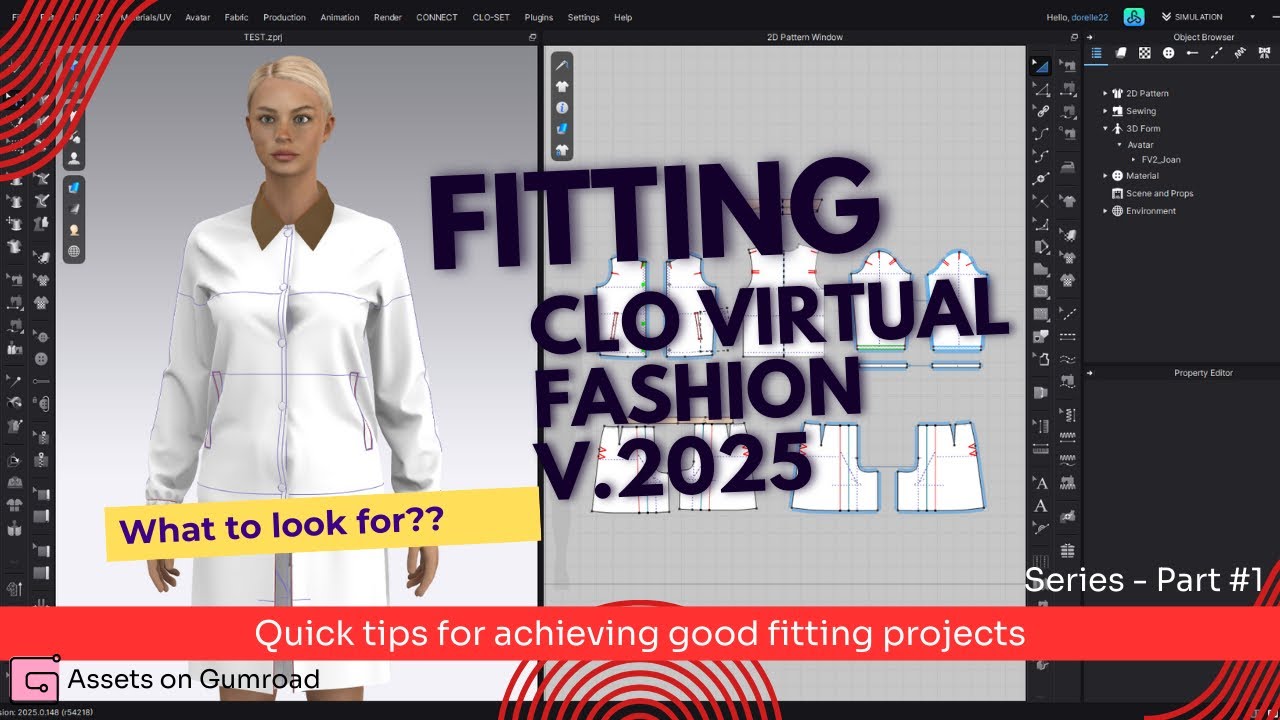
Task: Toggle avatar display icon in 3D window toolbar
Action: [74, 157]
